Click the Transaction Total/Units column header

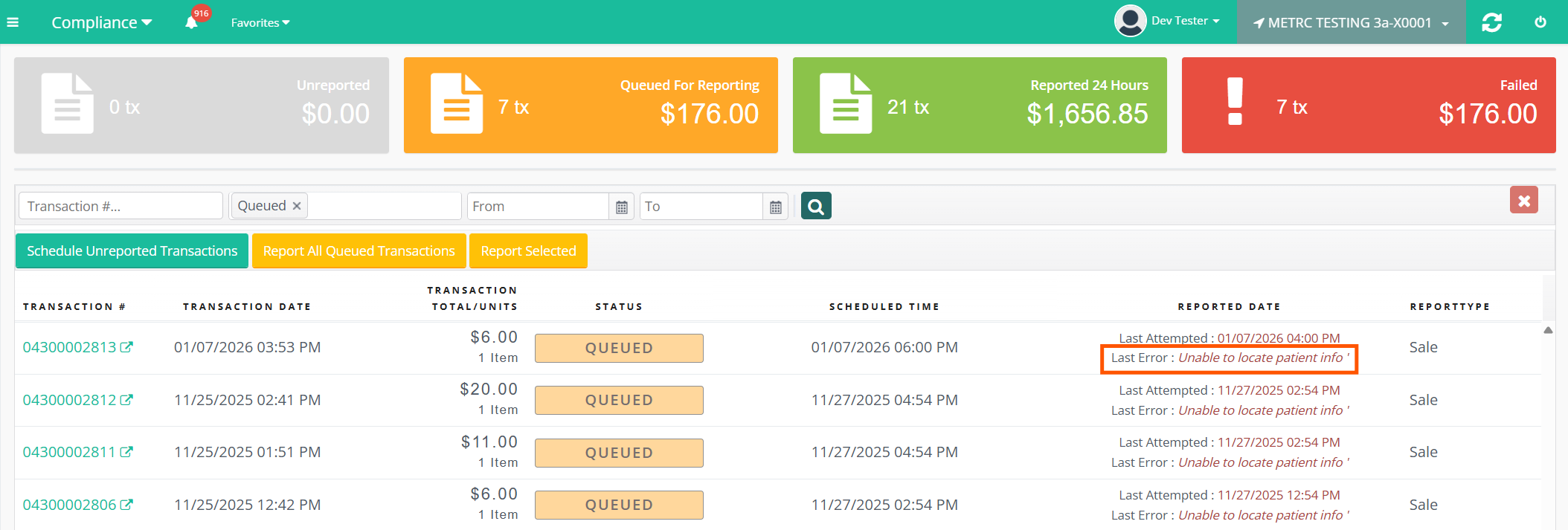(x=472, y=298)
